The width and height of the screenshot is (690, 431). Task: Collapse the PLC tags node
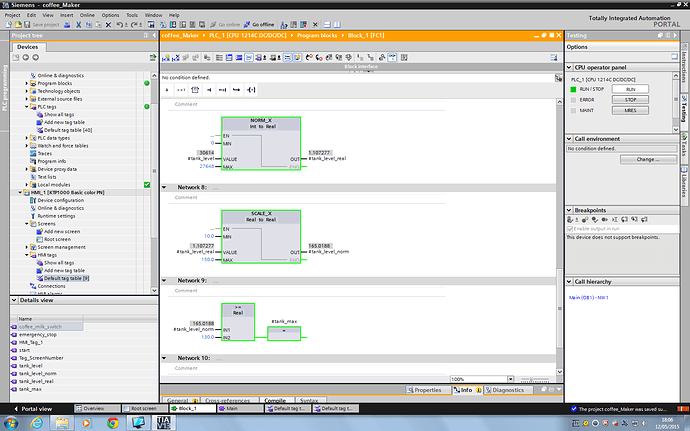pyautogui.click(x=26, y=107)
